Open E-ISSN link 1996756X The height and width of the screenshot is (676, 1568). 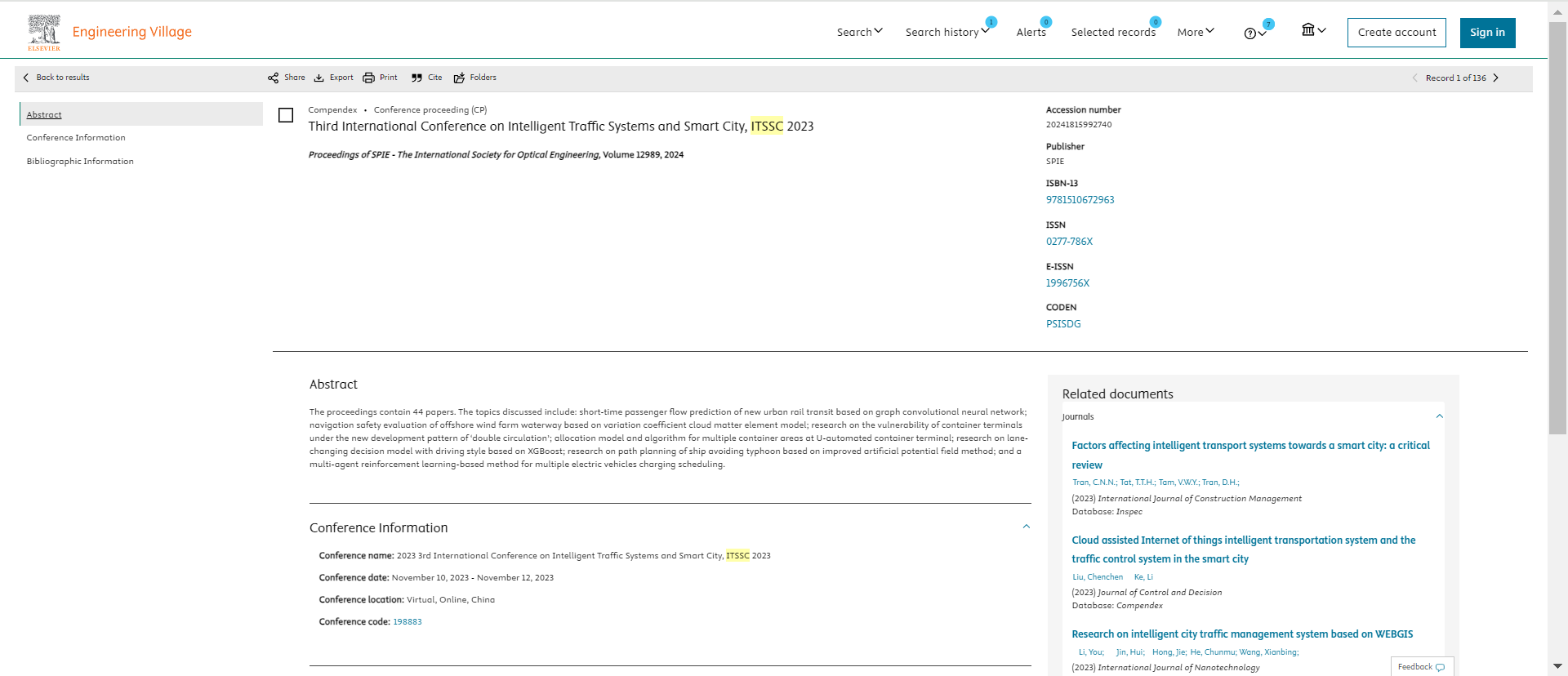tap(1067, 283)
